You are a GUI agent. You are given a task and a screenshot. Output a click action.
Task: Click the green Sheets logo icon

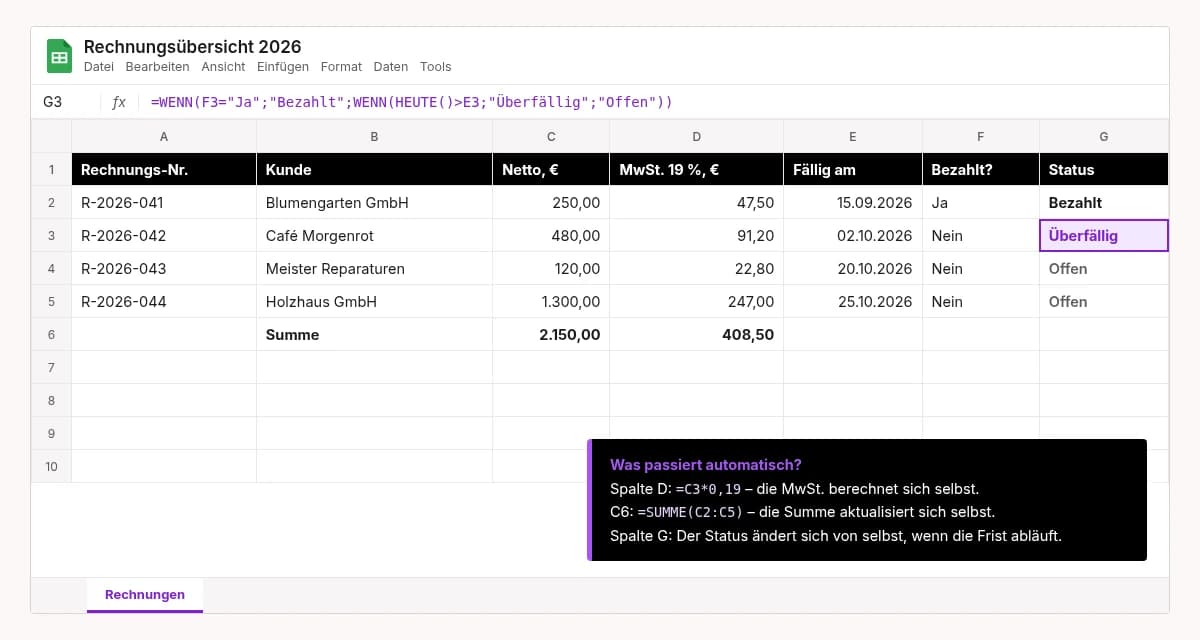(x=59, y=56)
